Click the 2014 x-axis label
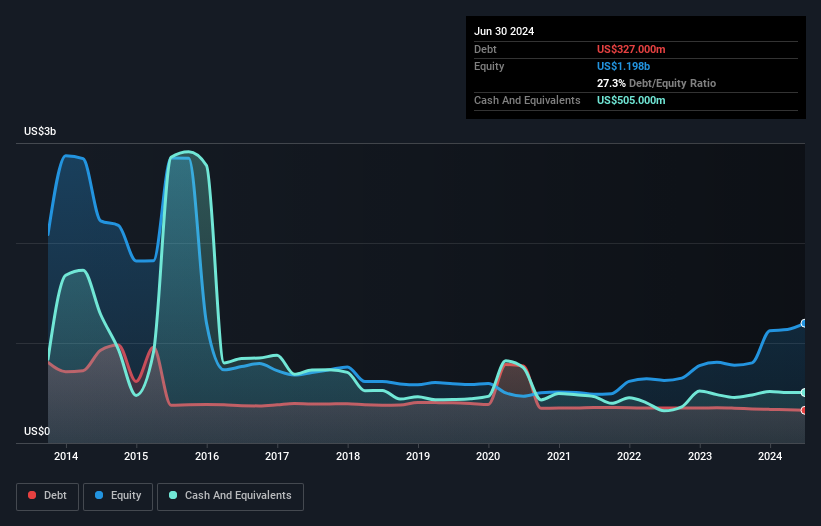821x526 pixels. tap(66, 456)
